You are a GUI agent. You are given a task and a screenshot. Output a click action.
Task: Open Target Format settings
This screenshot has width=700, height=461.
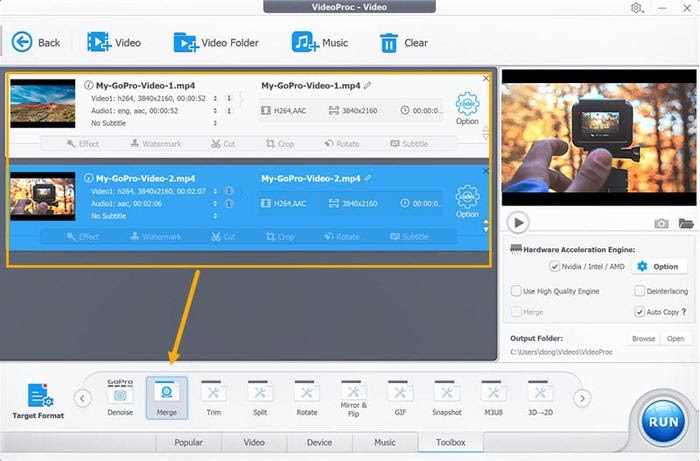(x=38, y=401)
